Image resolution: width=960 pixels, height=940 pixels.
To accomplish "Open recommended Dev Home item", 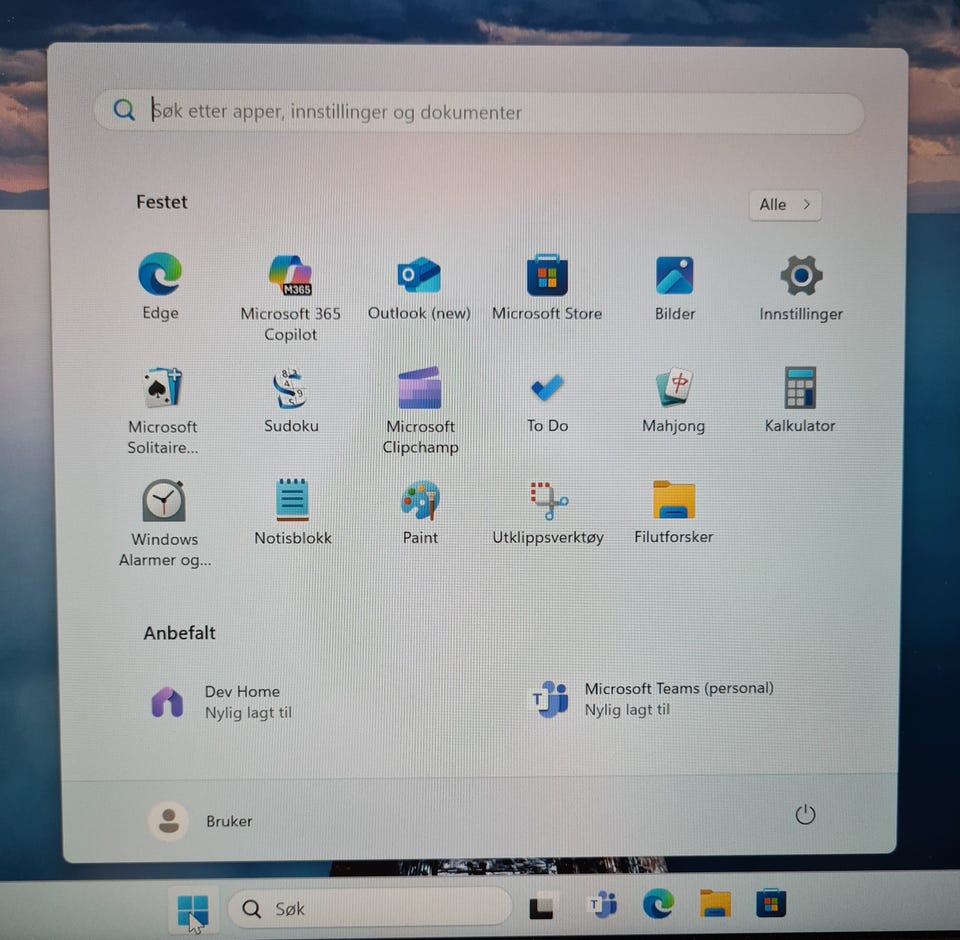I will [x=222, y=702].
